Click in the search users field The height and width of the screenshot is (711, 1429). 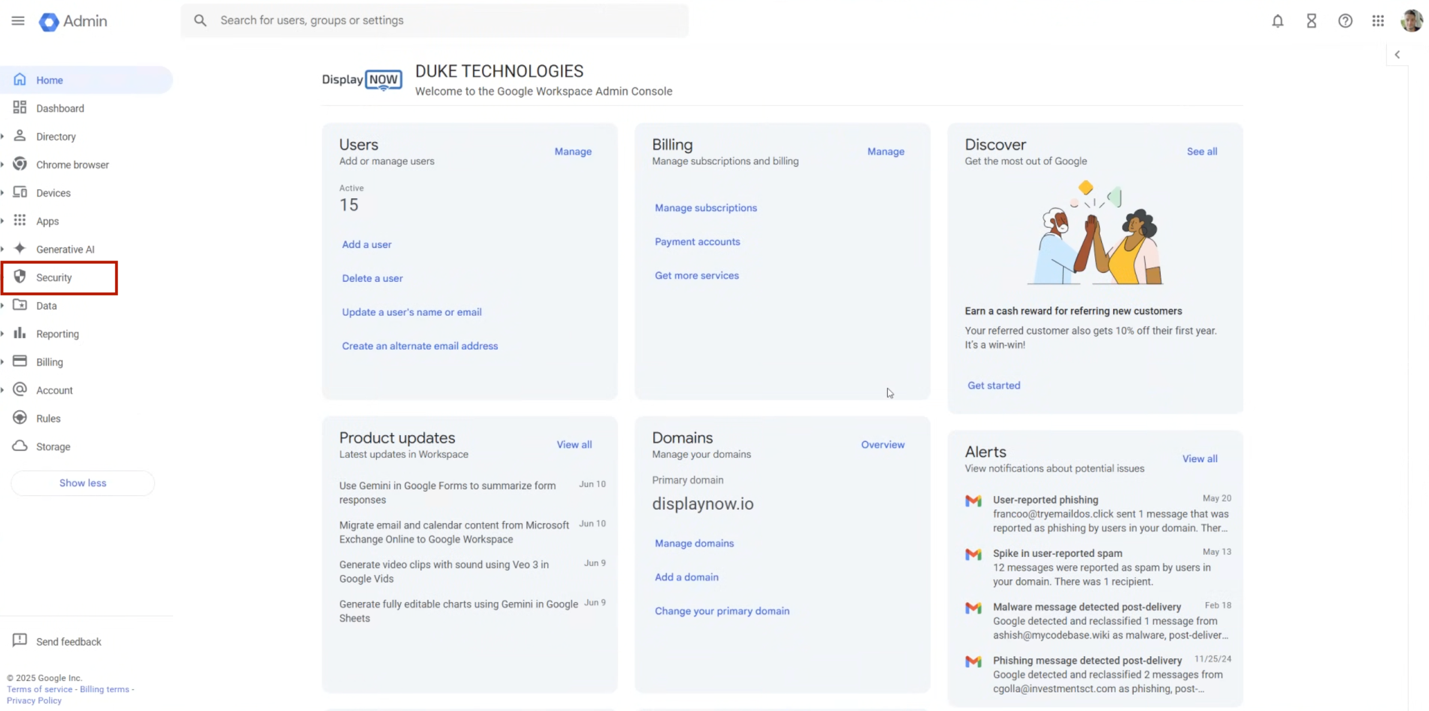point(435,20)
